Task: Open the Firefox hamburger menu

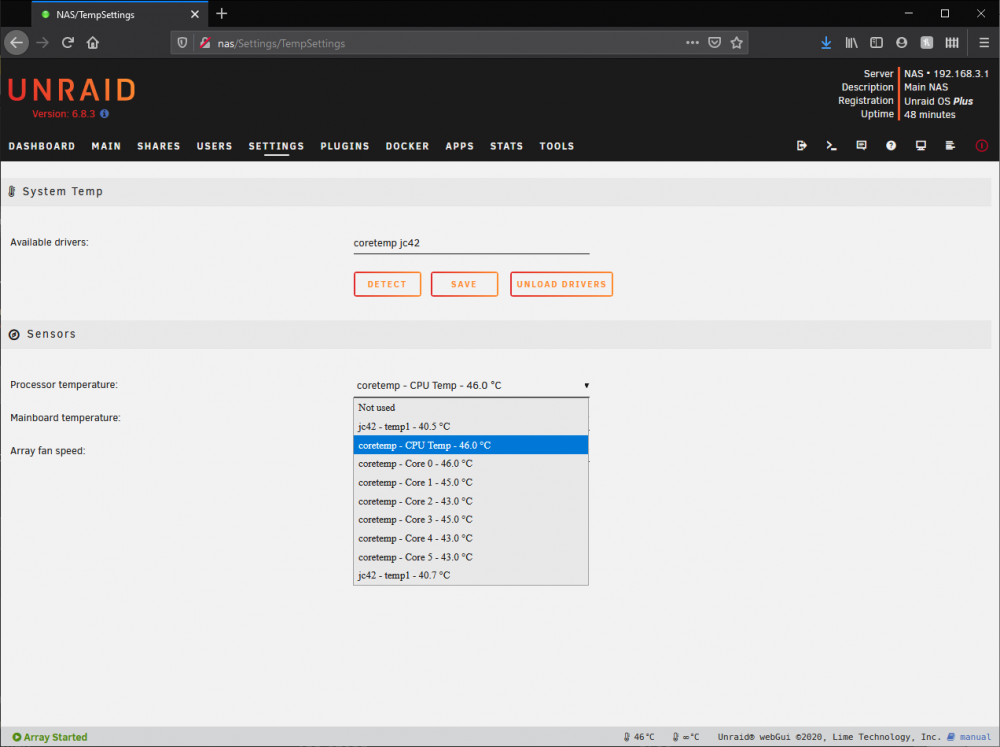Action: click(983, 43)
